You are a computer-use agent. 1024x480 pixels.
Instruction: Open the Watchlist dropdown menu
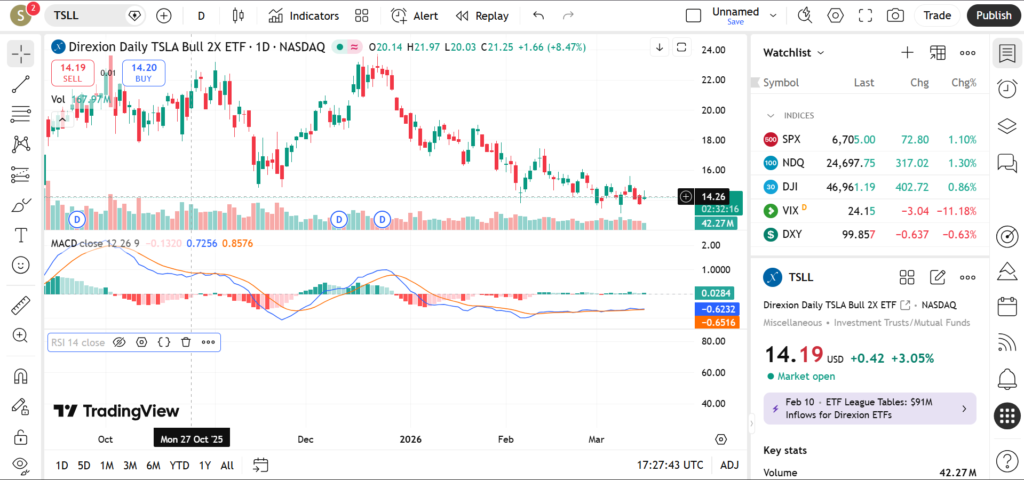point(794,52)
